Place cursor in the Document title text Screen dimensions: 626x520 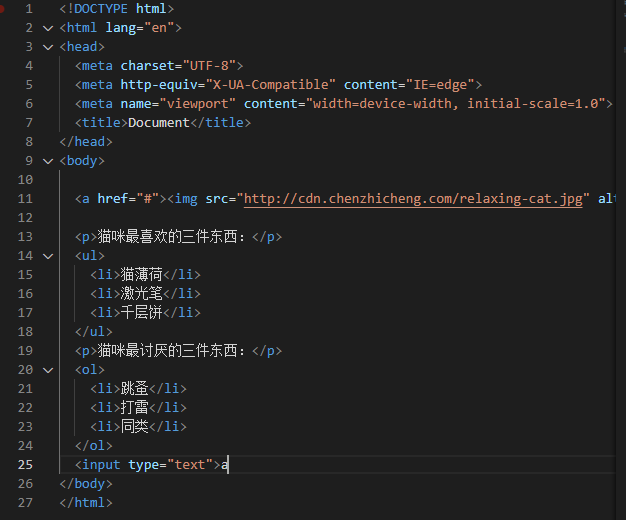(159, 123)
